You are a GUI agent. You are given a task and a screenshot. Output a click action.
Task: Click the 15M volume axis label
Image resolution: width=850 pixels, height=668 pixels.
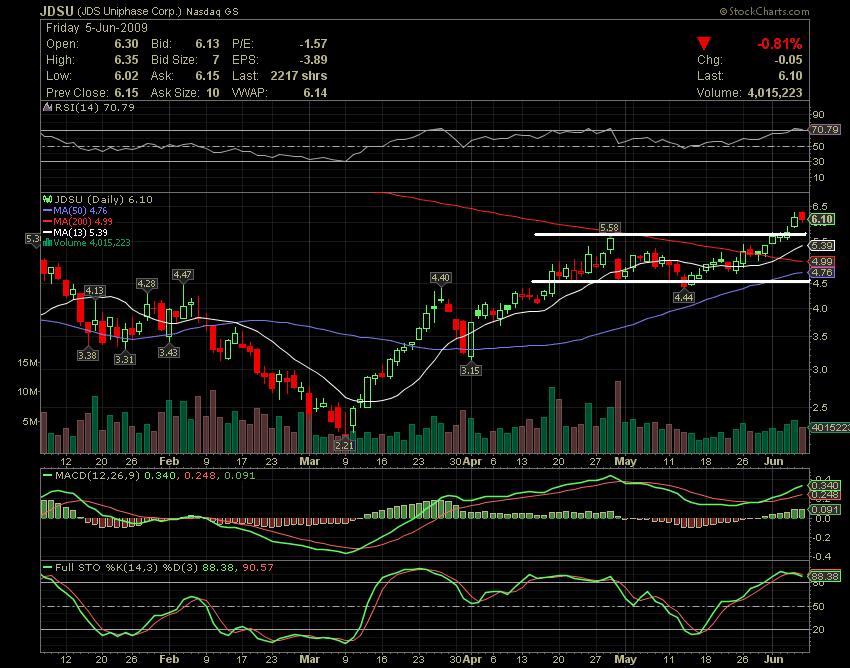click(x=27, y=363)
